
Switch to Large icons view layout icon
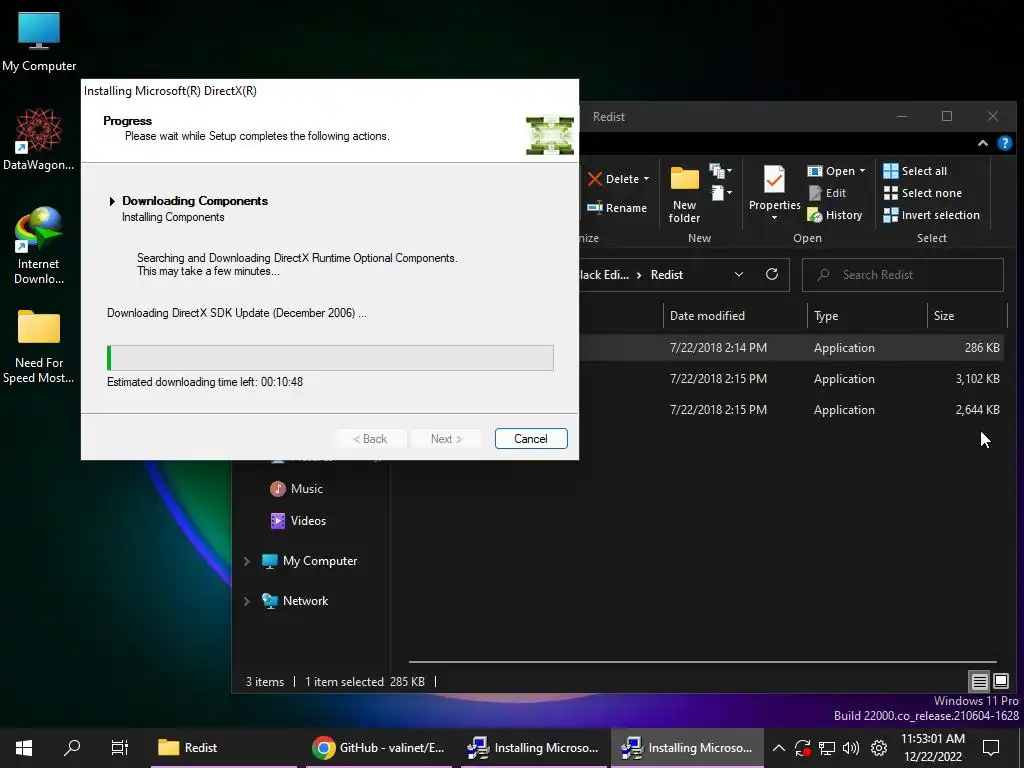pos(1000,682)
